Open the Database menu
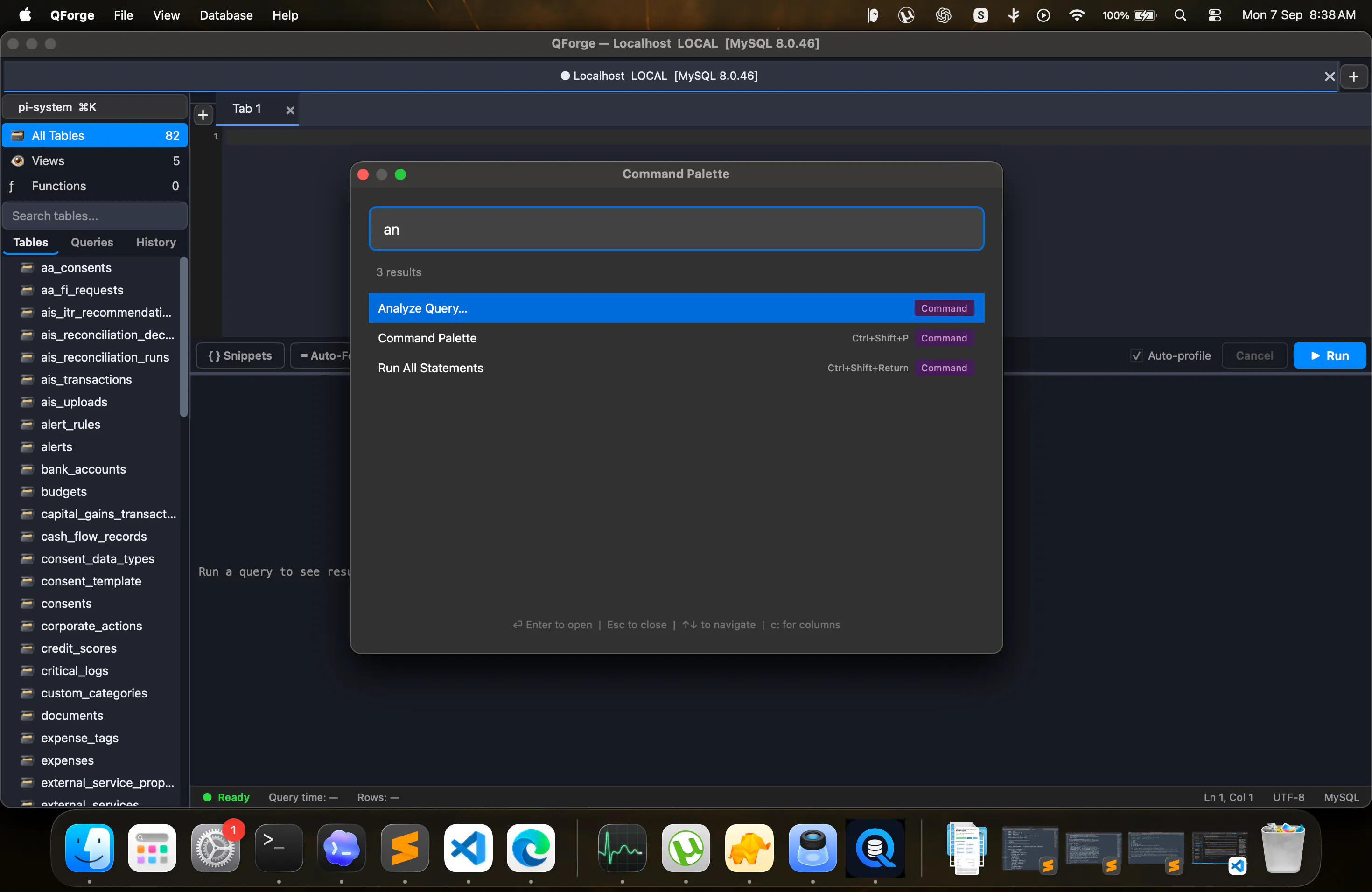 pyautogui.click(x=226, y=15)
